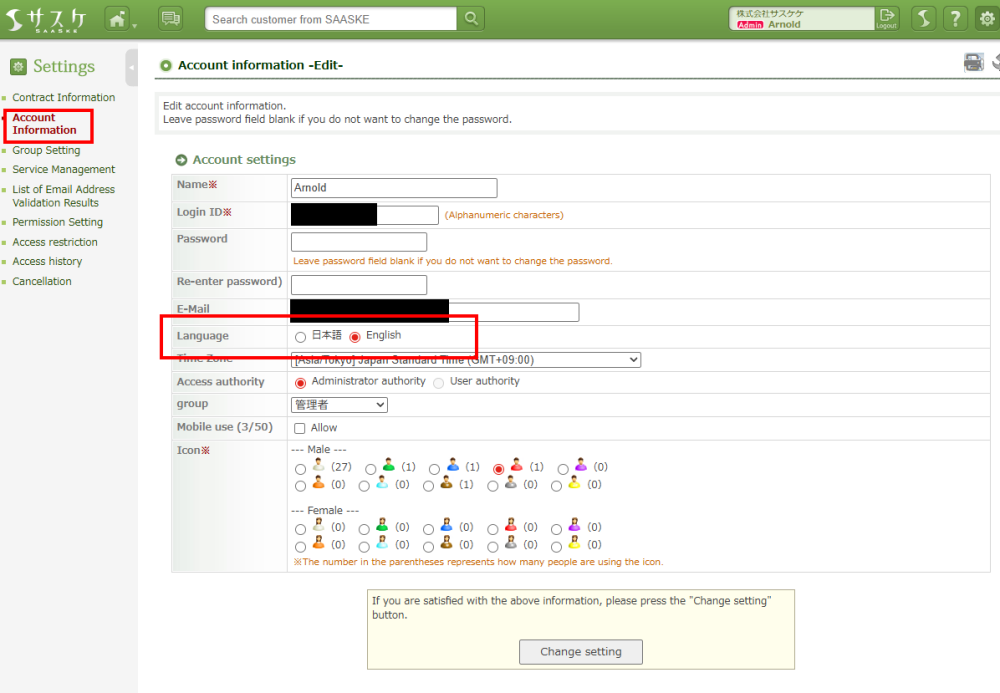The image size is (1000, 693).
Task: Open the Access history link
Action: pyautogui.click(x=47, y=261)
